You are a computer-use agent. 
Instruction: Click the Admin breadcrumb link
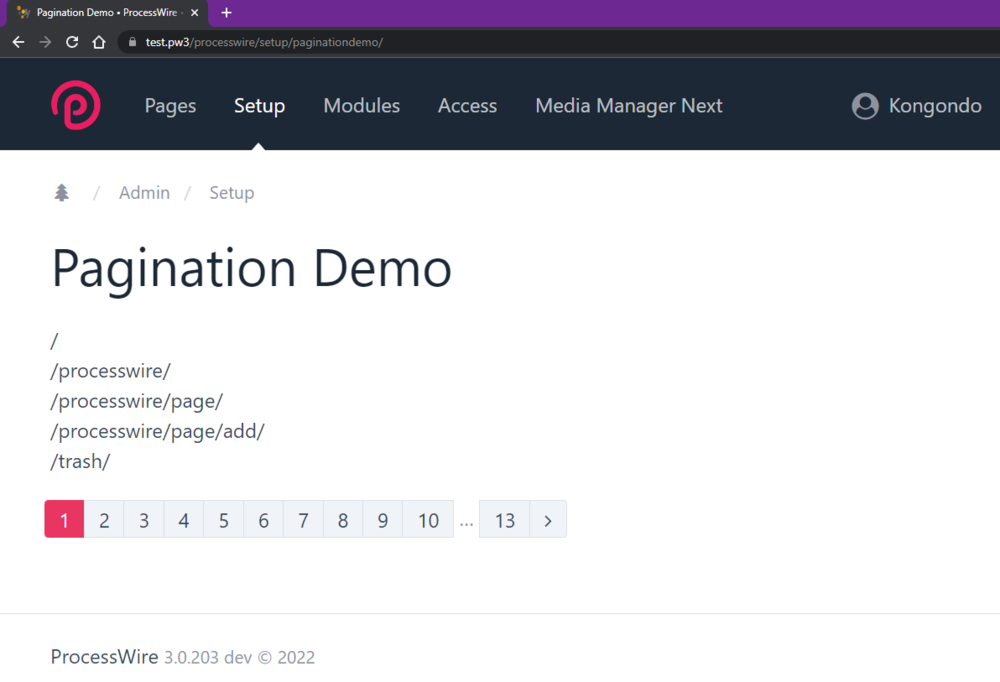(x=143, y=192)
